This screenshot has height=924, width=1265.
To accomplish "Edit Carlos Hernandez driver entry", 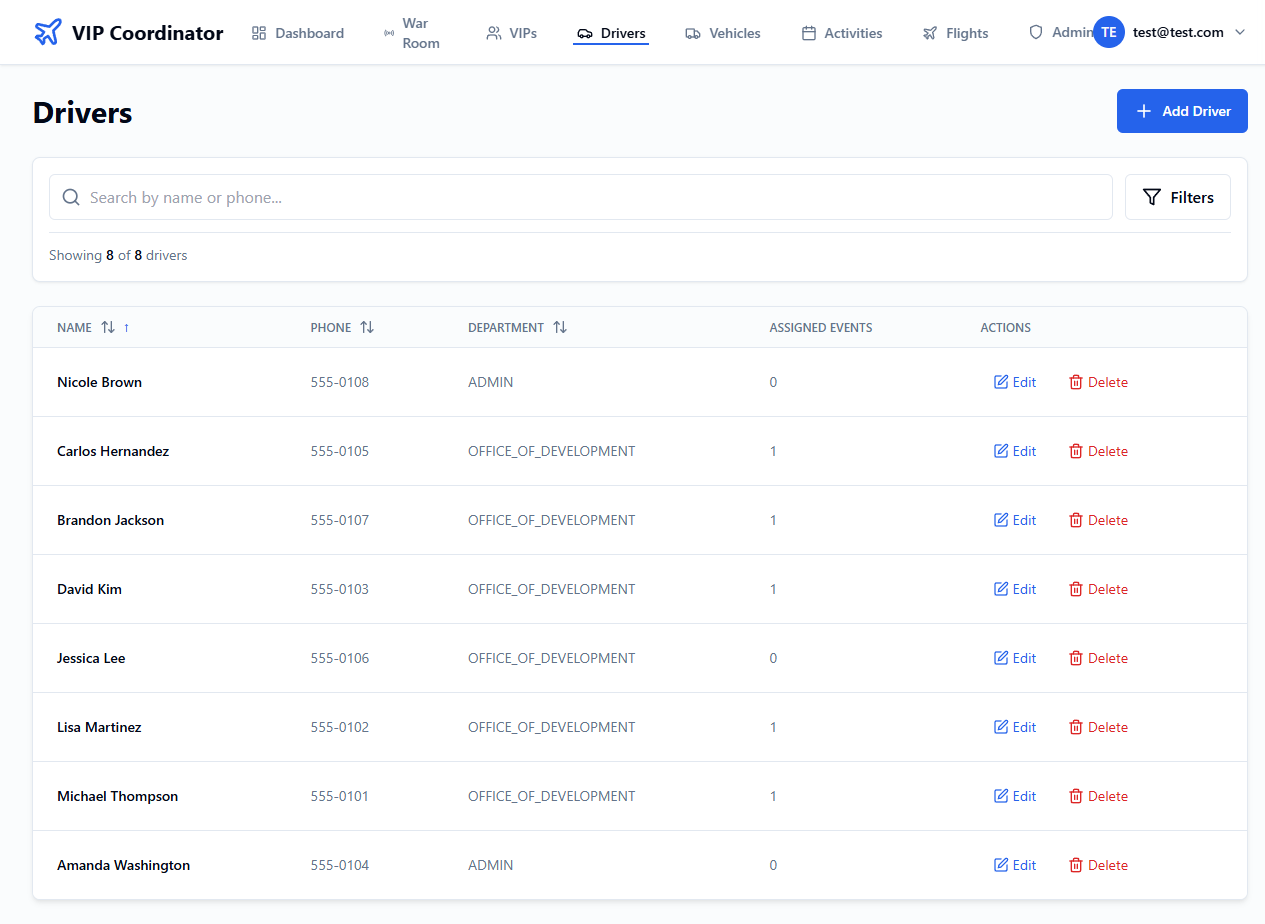I will (x=1014, y=451).
